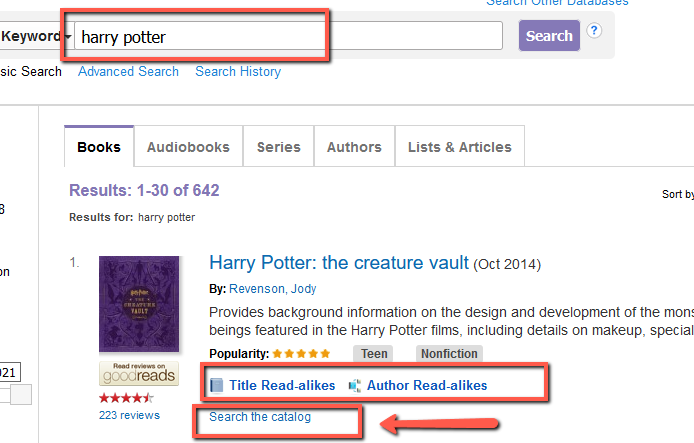694x443 pixels.
Task: Click author link Revenson, Jody
Action: tap(273, 289)
